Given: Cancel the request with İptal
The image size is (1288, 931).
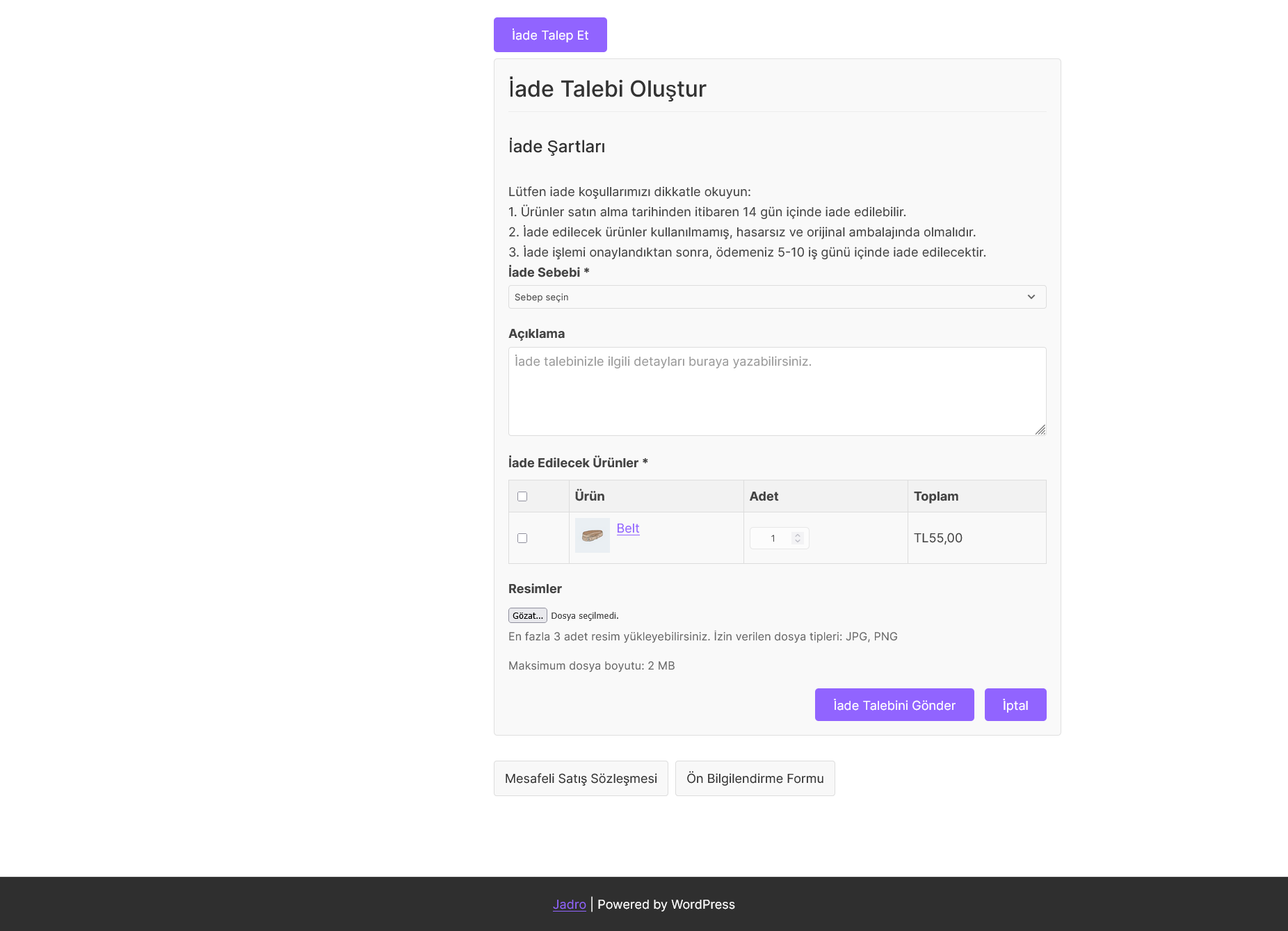Looking at the screenshot, I should point(1015,705).
